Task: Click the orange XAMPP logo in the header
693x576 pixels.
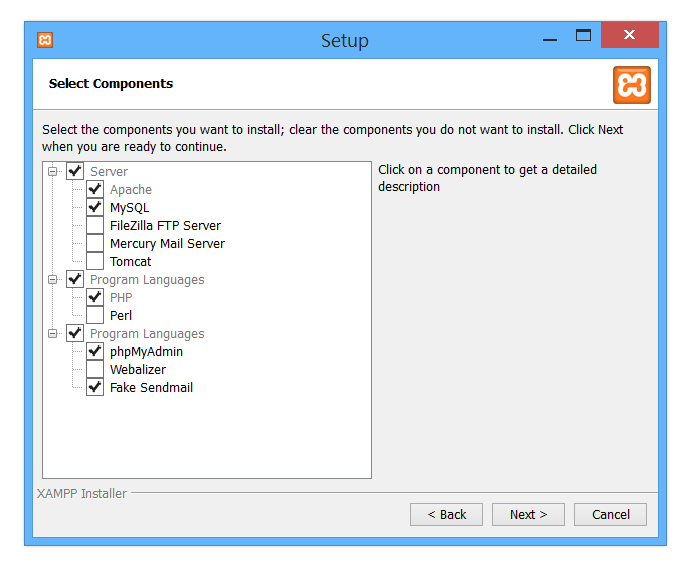Action: [x=631, y=85]
